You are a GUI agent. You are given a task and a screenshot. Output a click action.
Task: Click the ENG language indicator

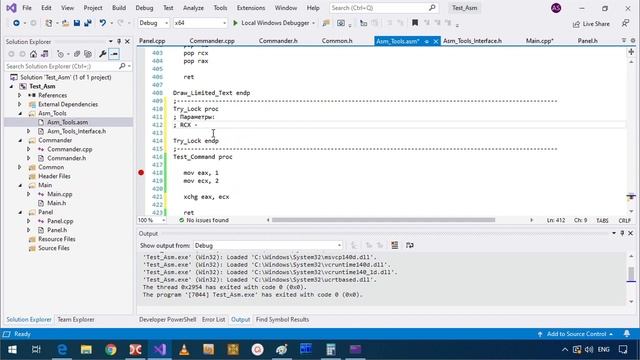tap(603, 349)
